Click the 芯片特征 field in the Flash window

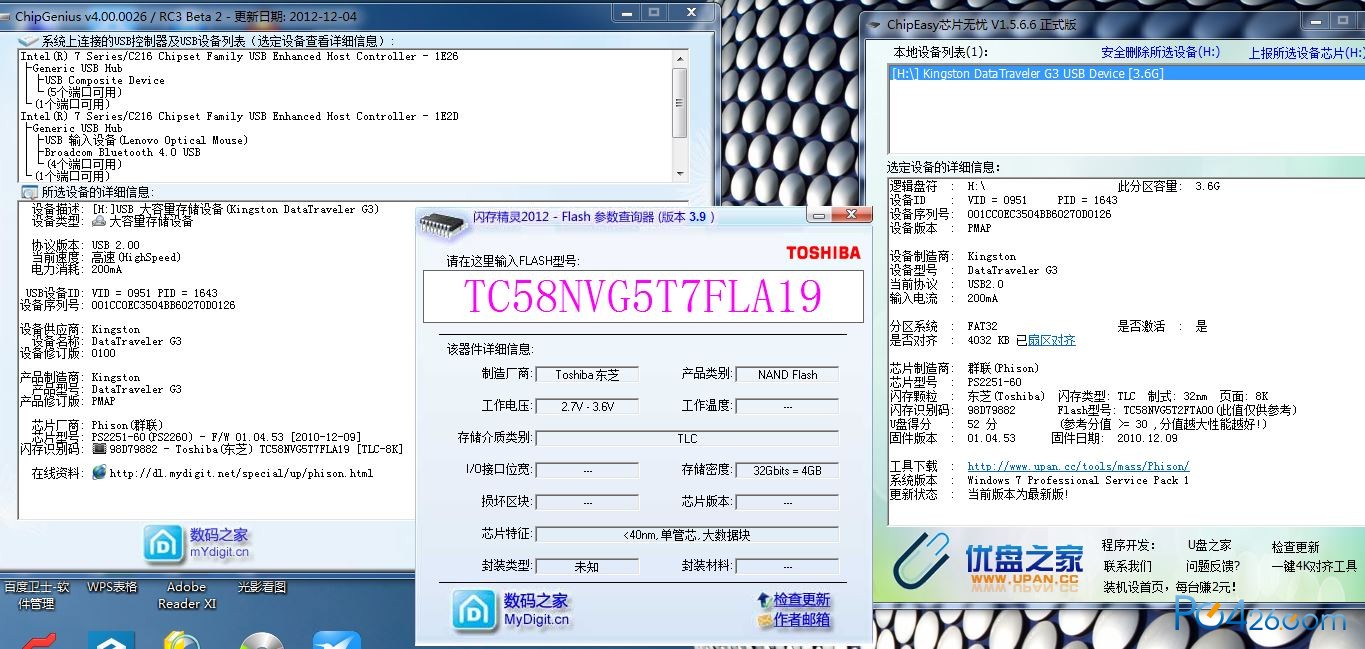tap(687, 534)
